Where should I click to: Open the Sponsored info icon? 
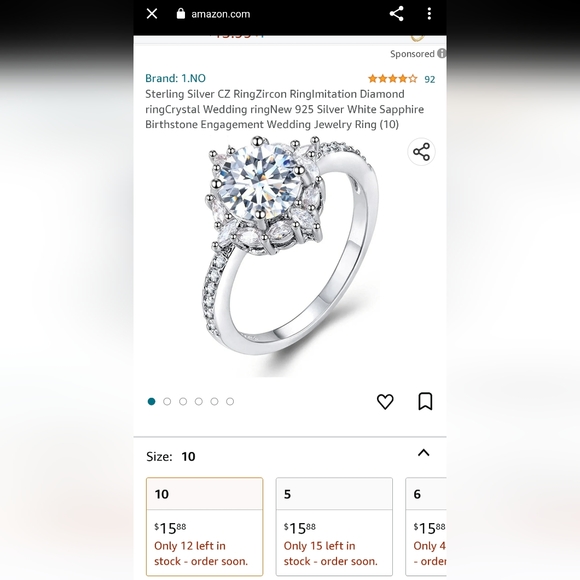(x=442, y=53)
